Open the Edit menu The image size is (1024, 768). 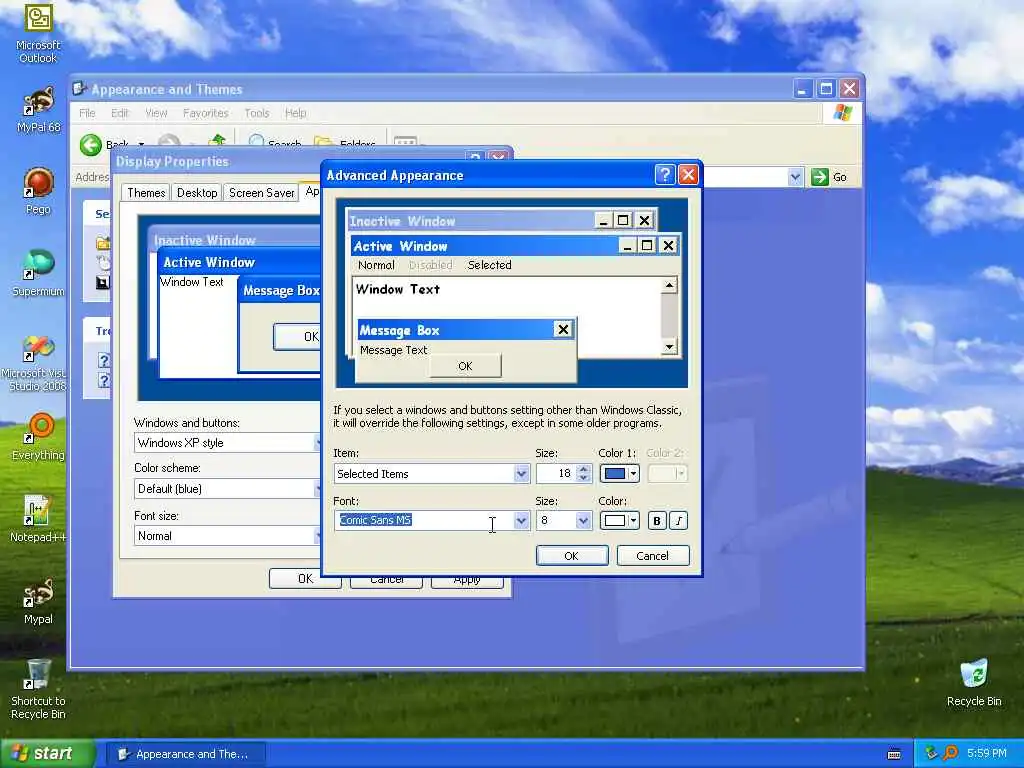coord(120,113)
